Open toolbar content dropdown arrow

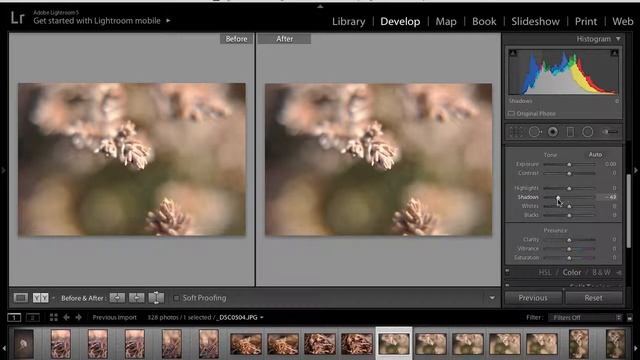point(492,298)
